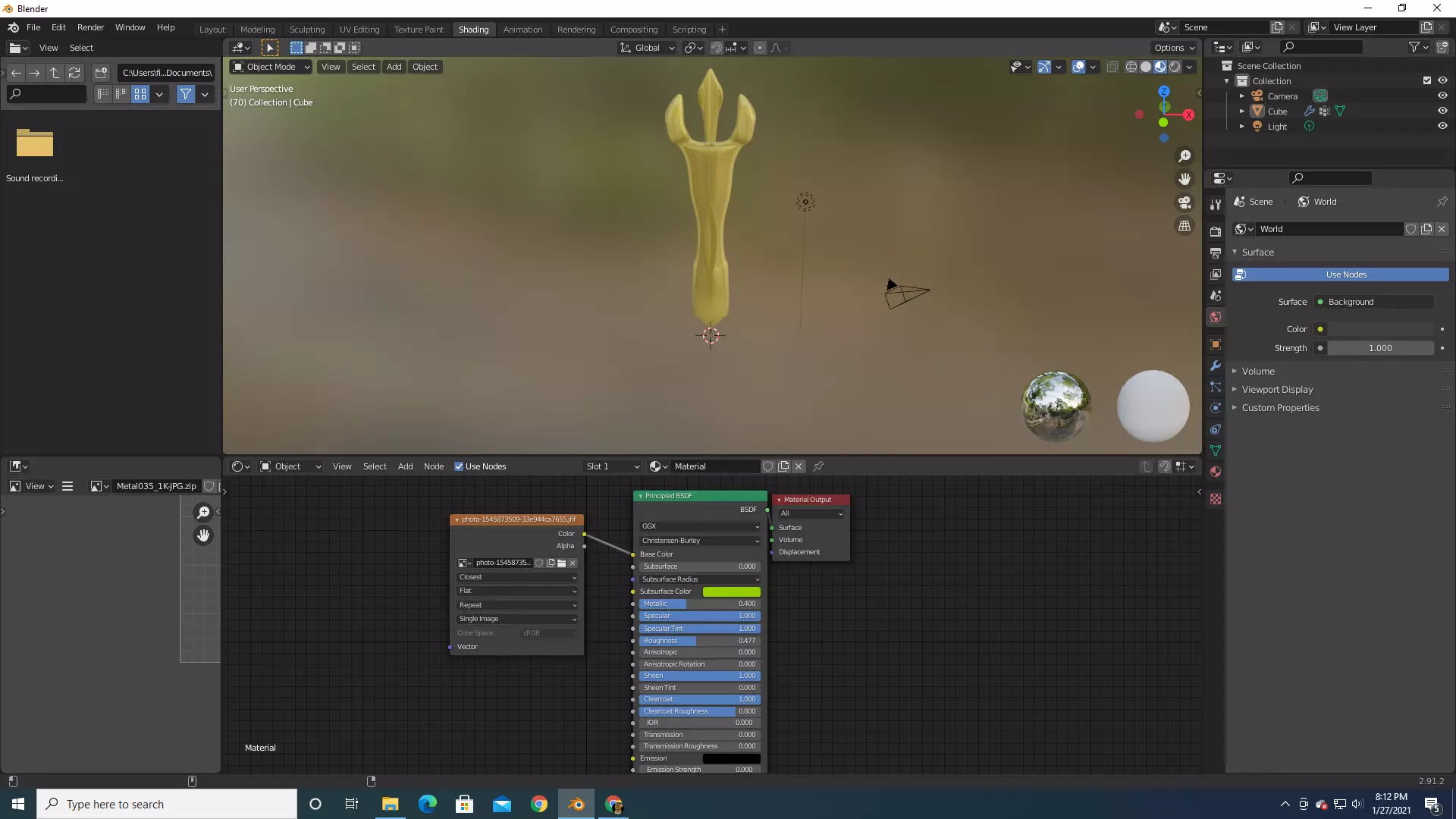Hide Cube in the outliner
Screen dimensions: 1456x819
1442,111
